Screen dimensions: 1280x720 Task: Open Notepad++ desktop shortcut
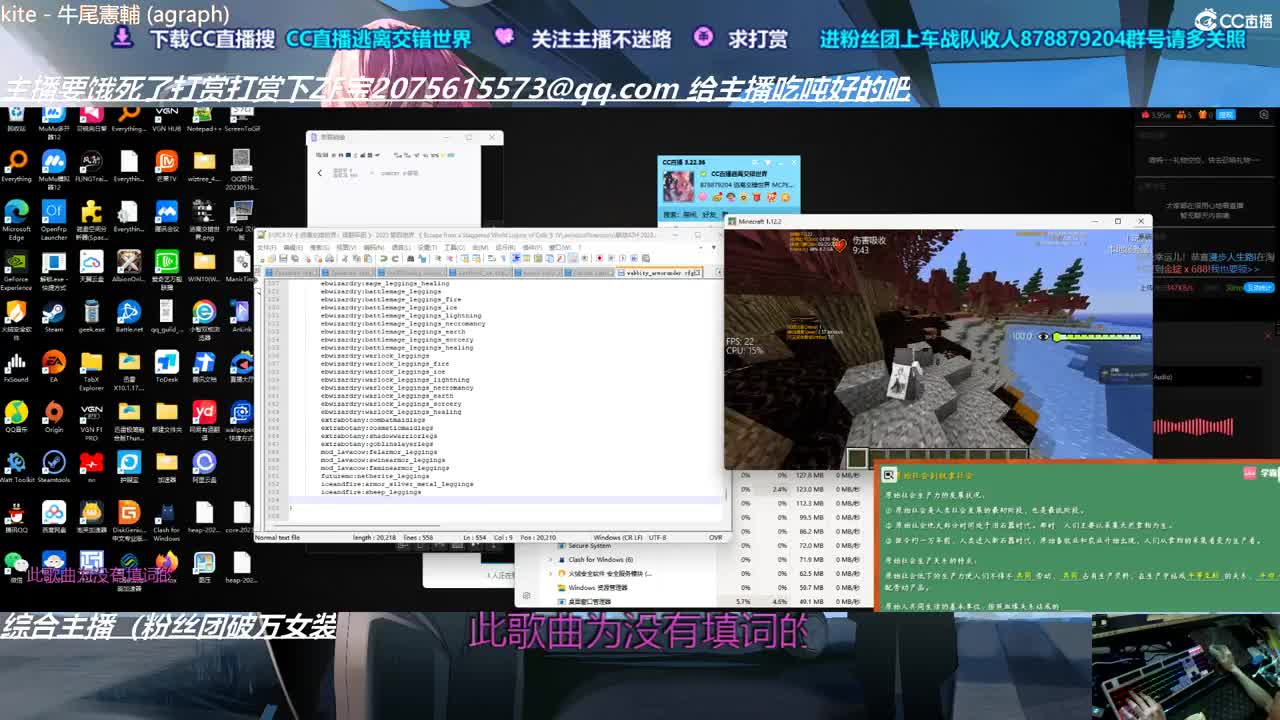point(204,118)
